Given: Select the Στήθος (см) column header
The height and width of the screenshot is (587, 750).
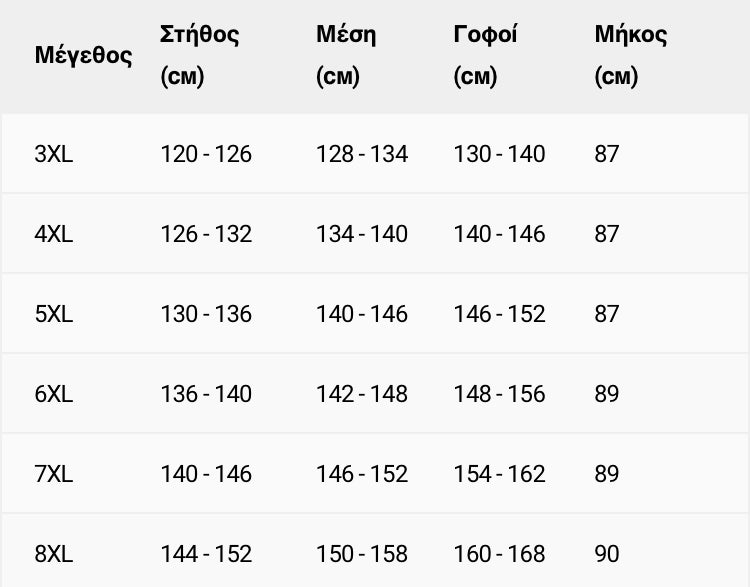Looking at the screenshot, I should tap(199, 55).
